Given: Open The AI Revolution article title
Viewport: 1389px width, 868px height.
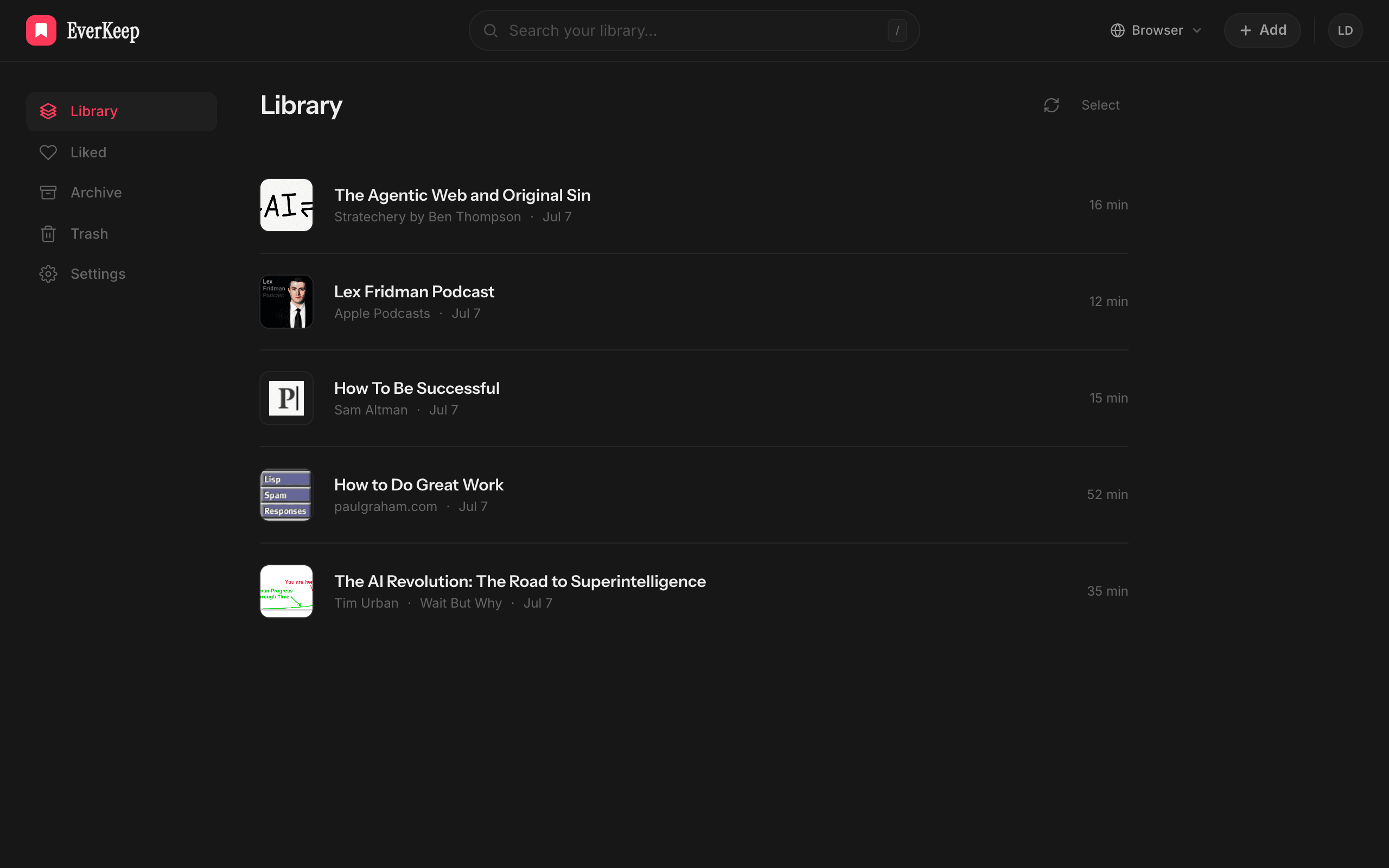Looking at the screenshot, I should click(x=519, y=581).
